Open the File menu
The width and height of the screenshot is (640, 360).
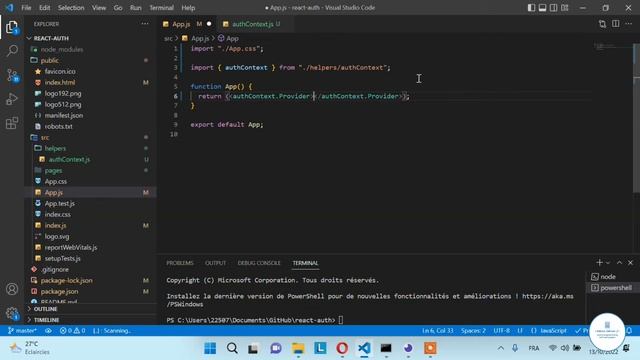[26, 8]
